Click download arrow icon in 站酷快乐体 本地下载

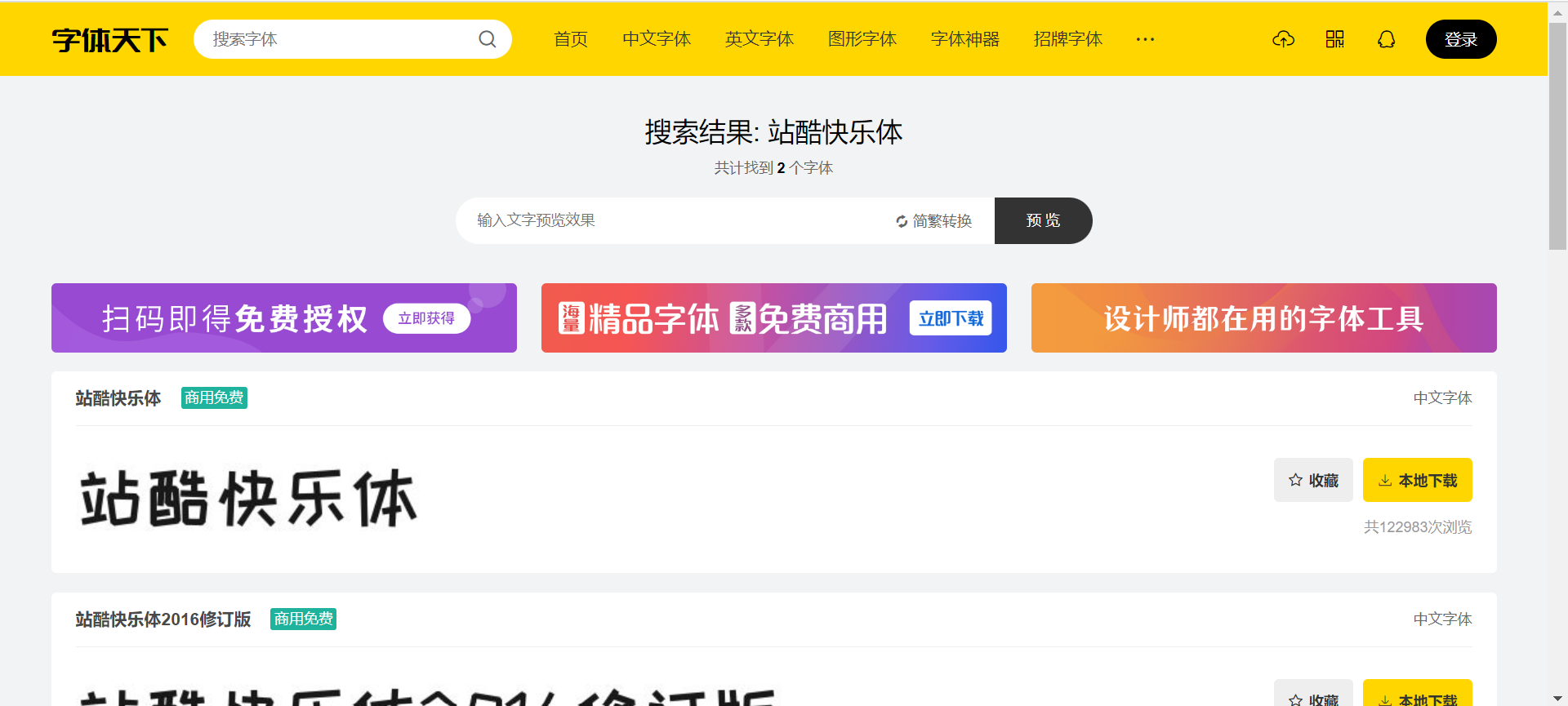pos(1385,481)
